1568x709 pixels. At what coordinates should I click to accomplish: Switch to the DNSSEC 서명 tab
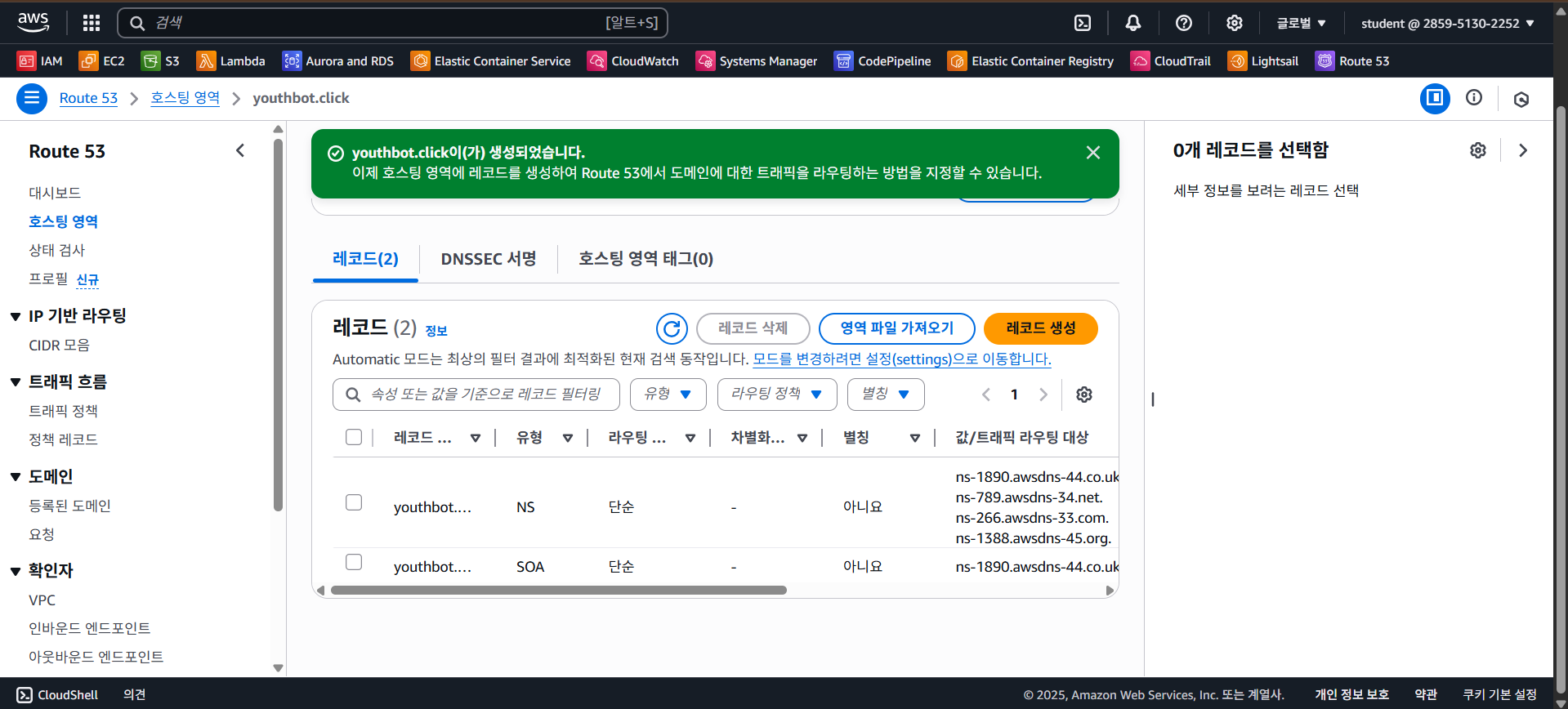[489, 259]
